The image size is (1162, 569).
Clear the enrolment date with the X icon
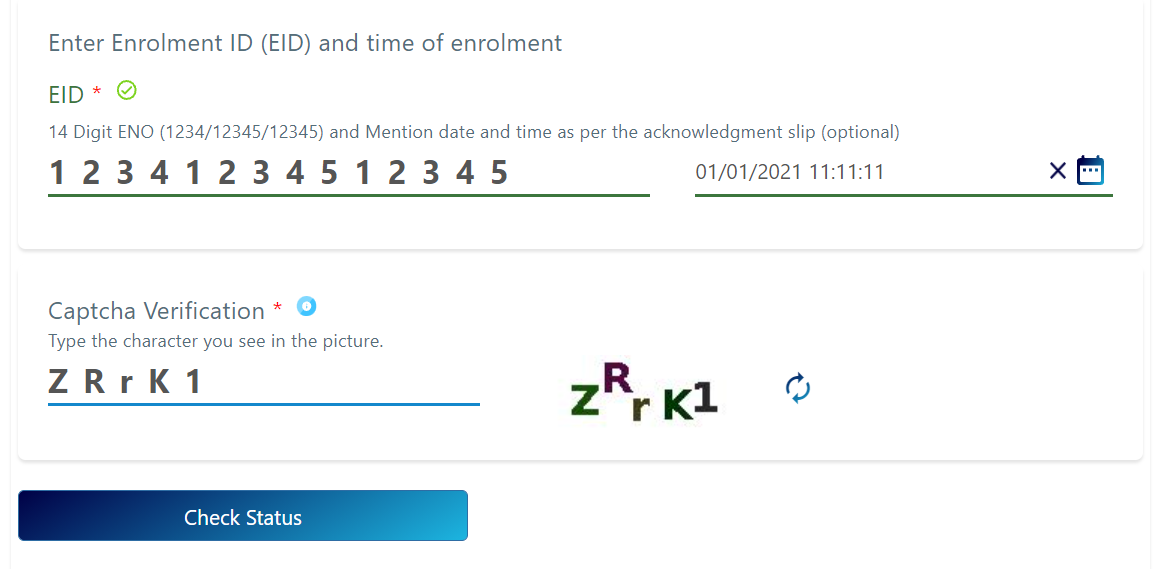pyautogui.click(x=1058, y=171)
